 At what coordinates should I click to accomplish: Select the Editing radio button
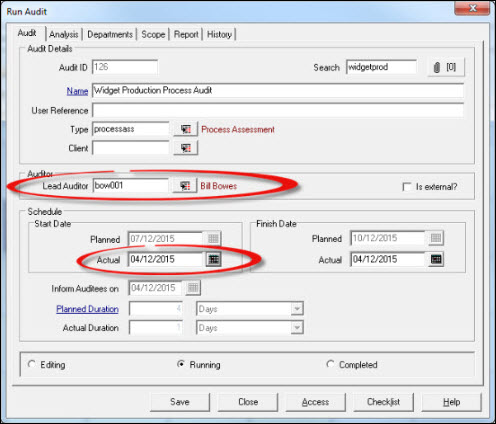pos(32,364)
